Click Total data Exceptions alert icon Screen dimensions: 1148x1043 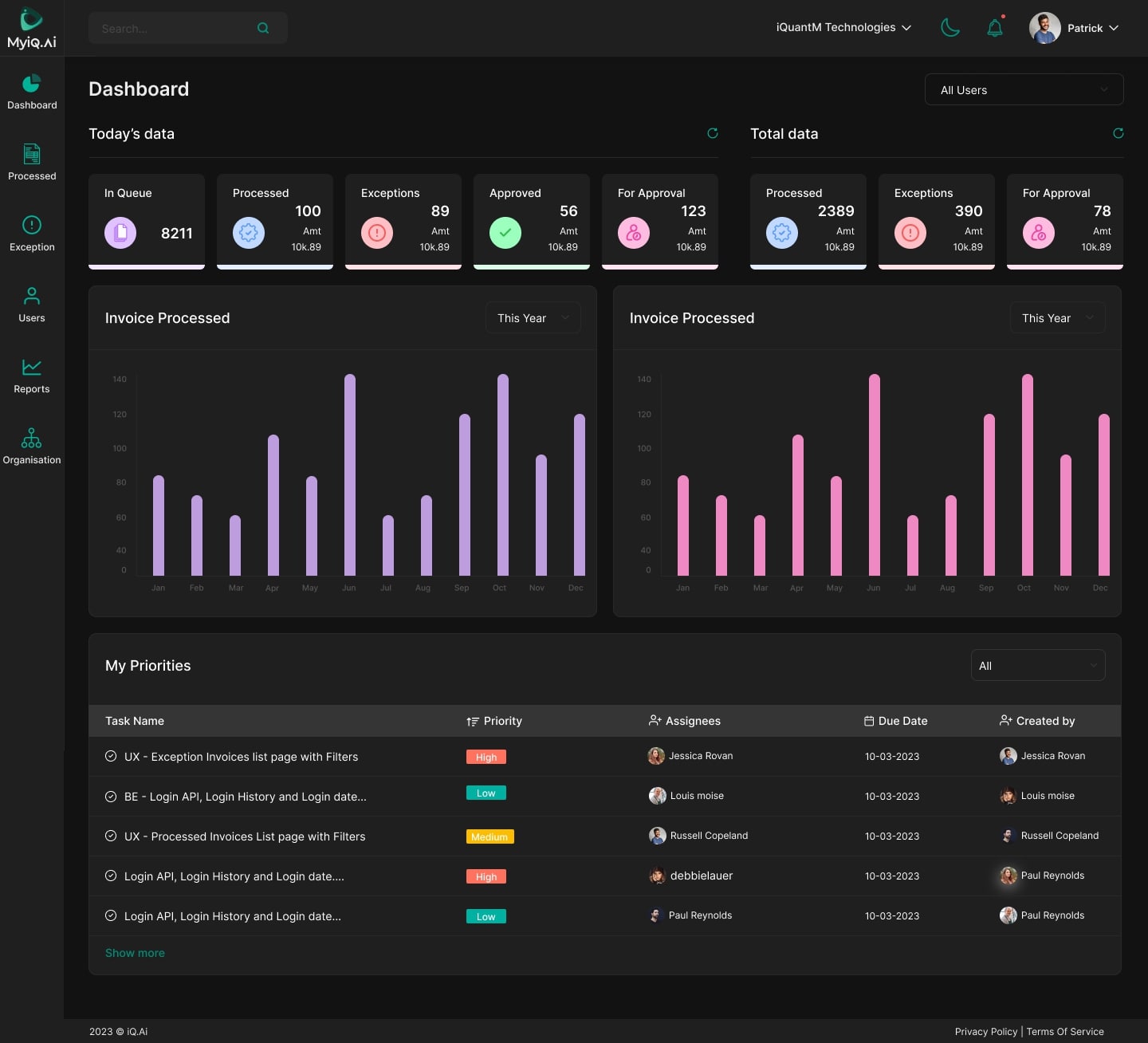pyautogui.click(x=910, y=233)
